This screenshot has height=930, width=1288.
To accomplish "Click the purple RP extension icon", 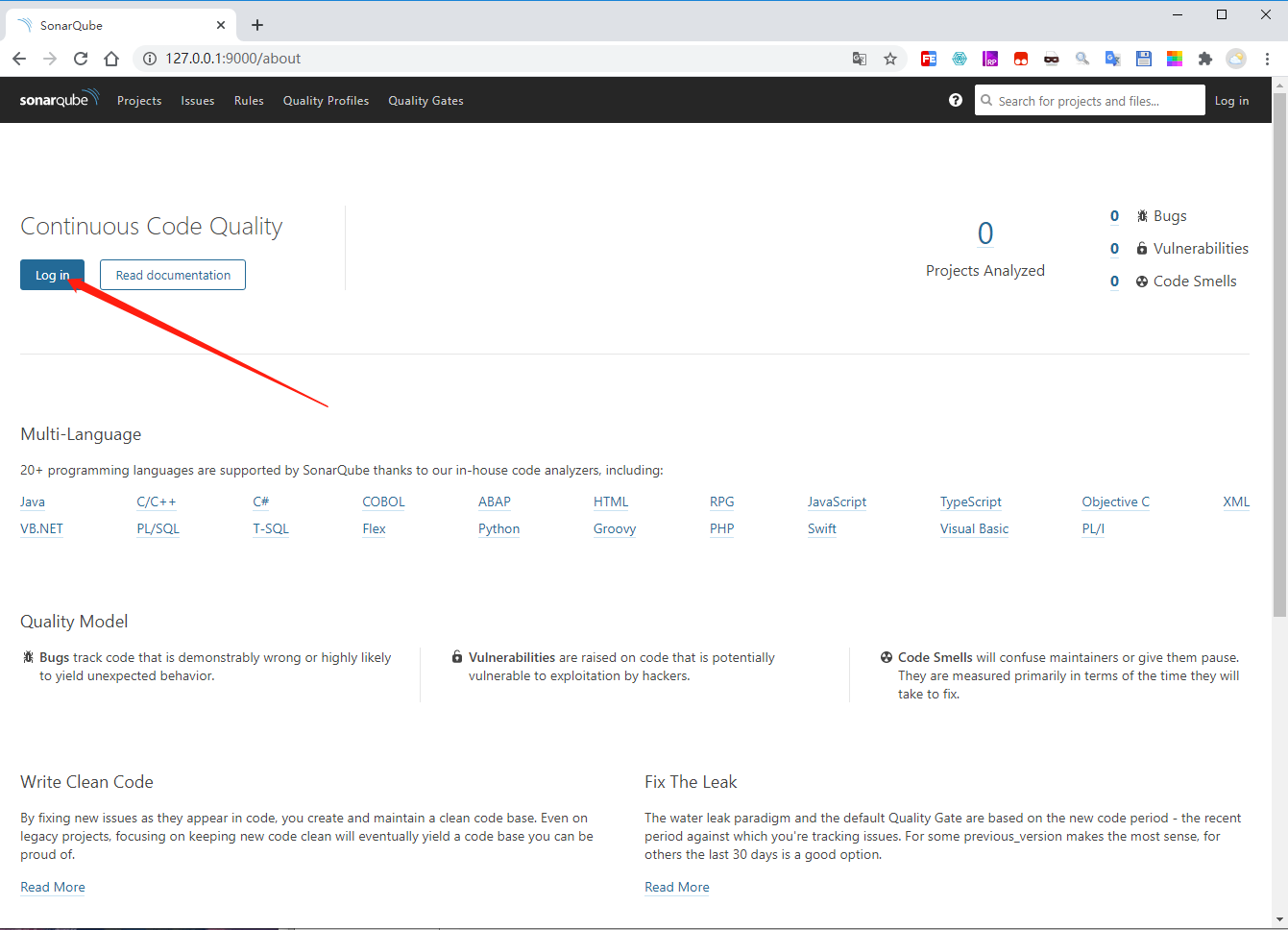I will (990, 59).
